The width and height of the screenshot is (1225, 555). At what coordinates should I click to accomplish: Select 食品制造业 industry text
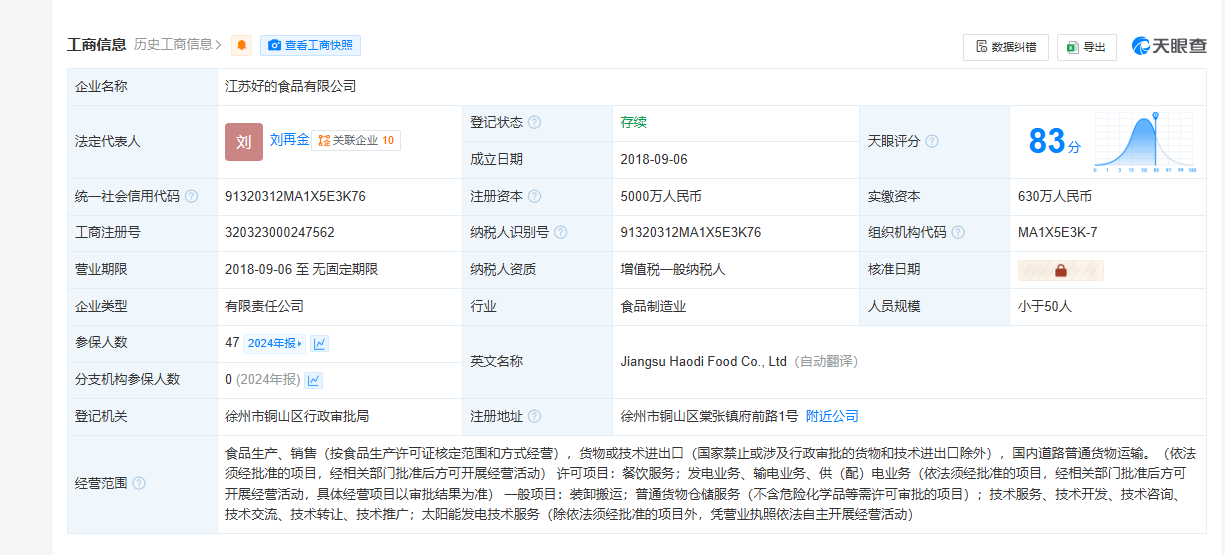(x=653, y=307)
